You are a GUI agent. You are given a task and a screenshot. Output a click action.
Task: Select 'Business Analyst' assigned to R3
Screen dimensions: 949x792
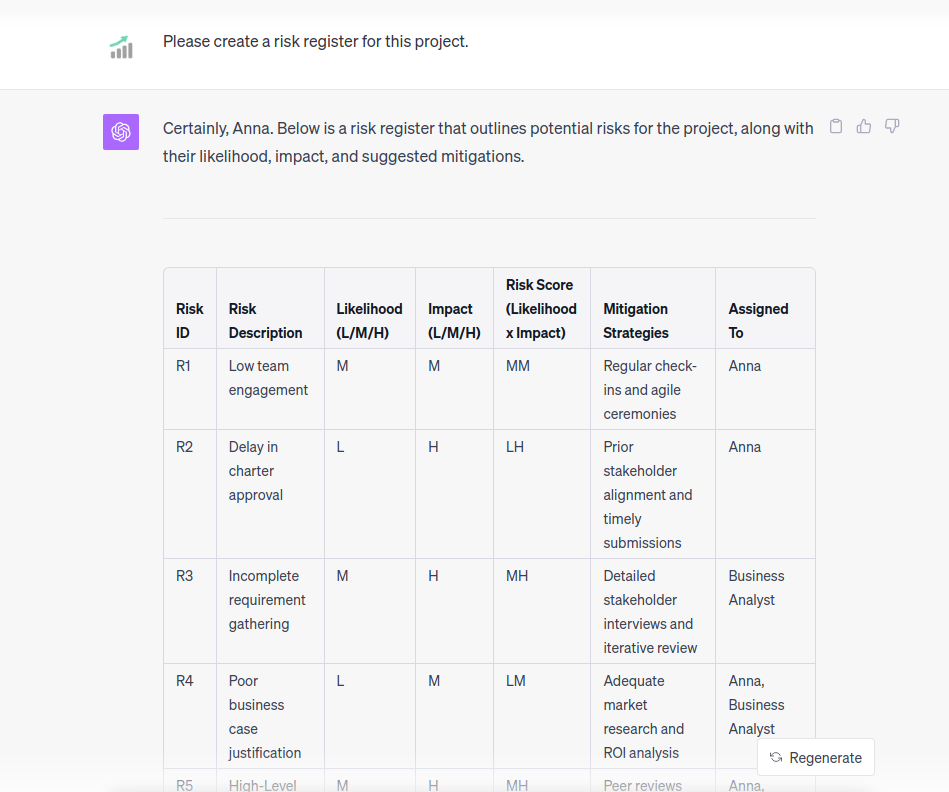click(756, 588)
